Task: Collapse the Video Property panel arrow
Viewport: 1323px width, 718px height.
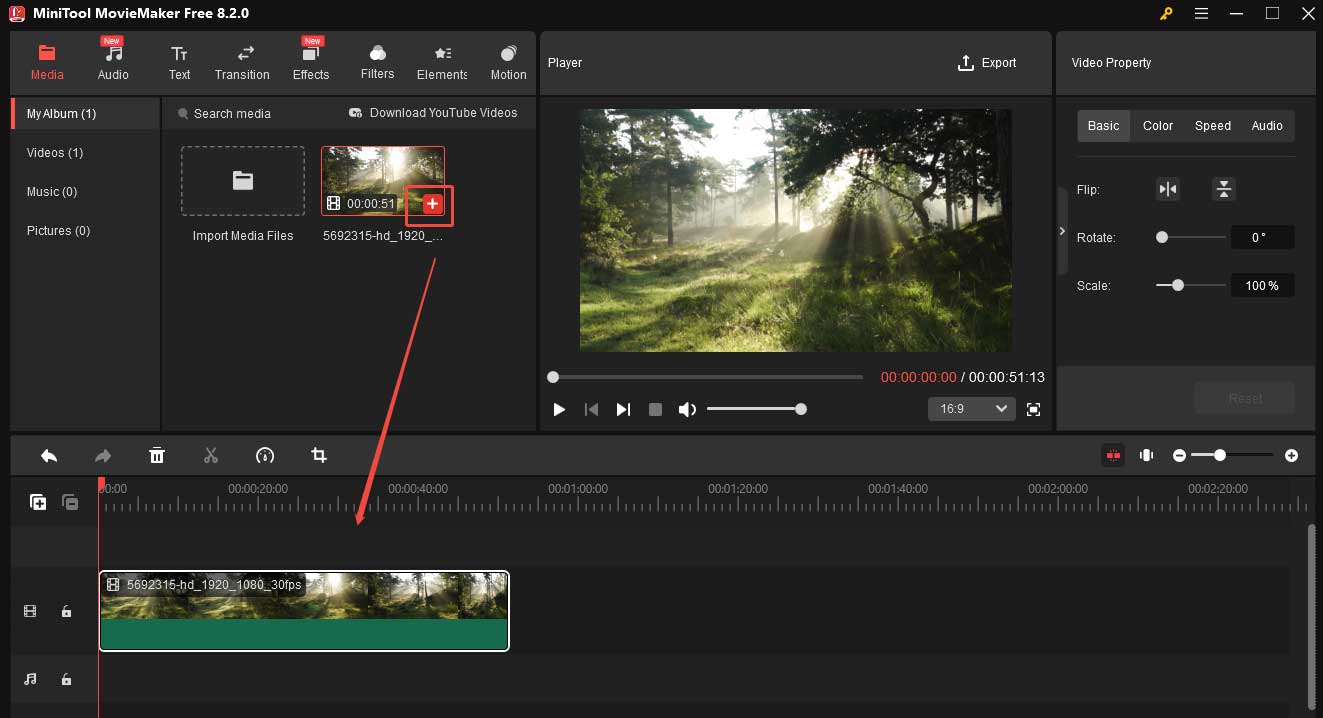Action: (x=1062, y=231)
